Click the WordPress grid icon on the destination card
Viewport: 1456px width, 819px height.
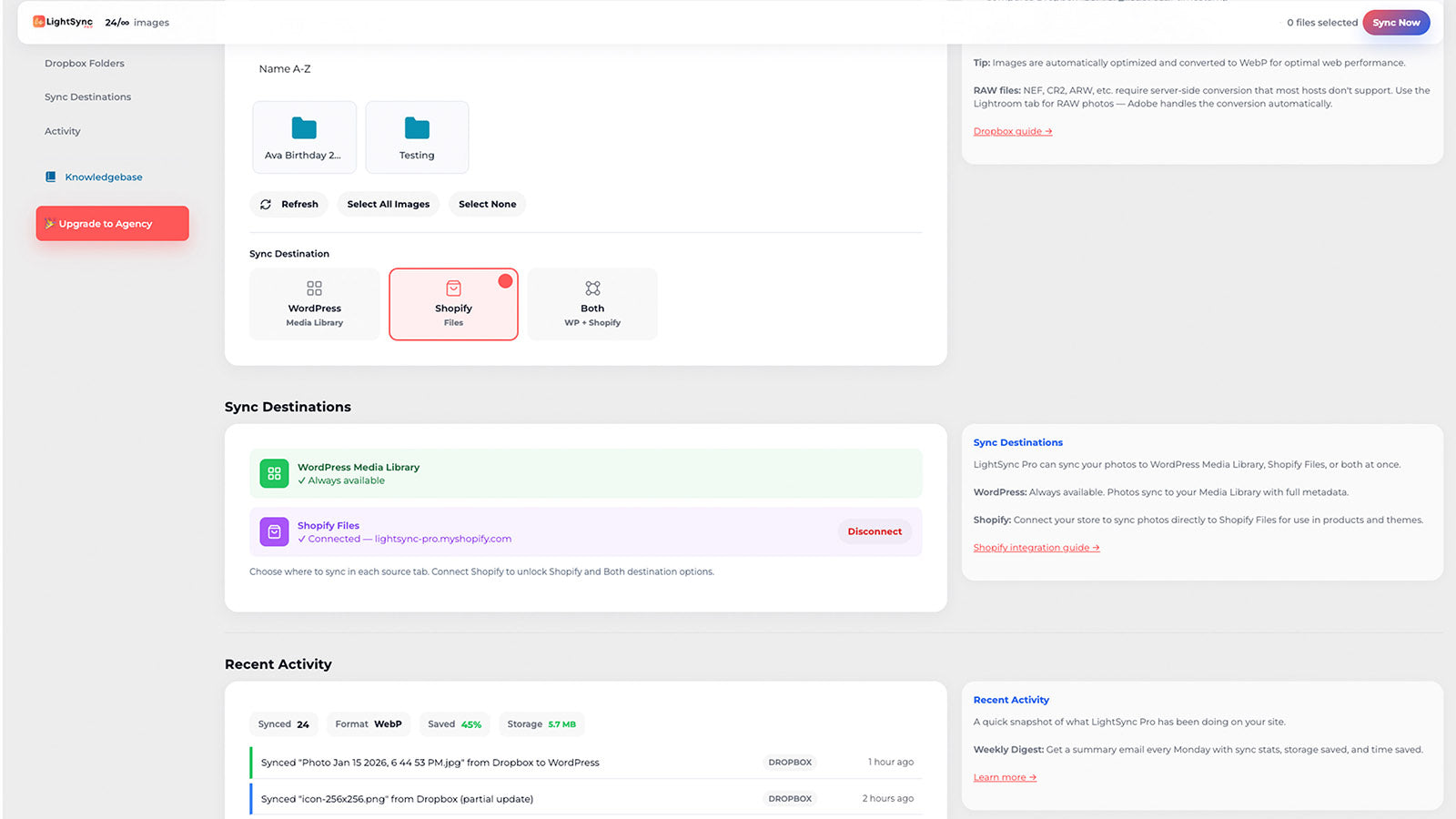click(314, 288)
